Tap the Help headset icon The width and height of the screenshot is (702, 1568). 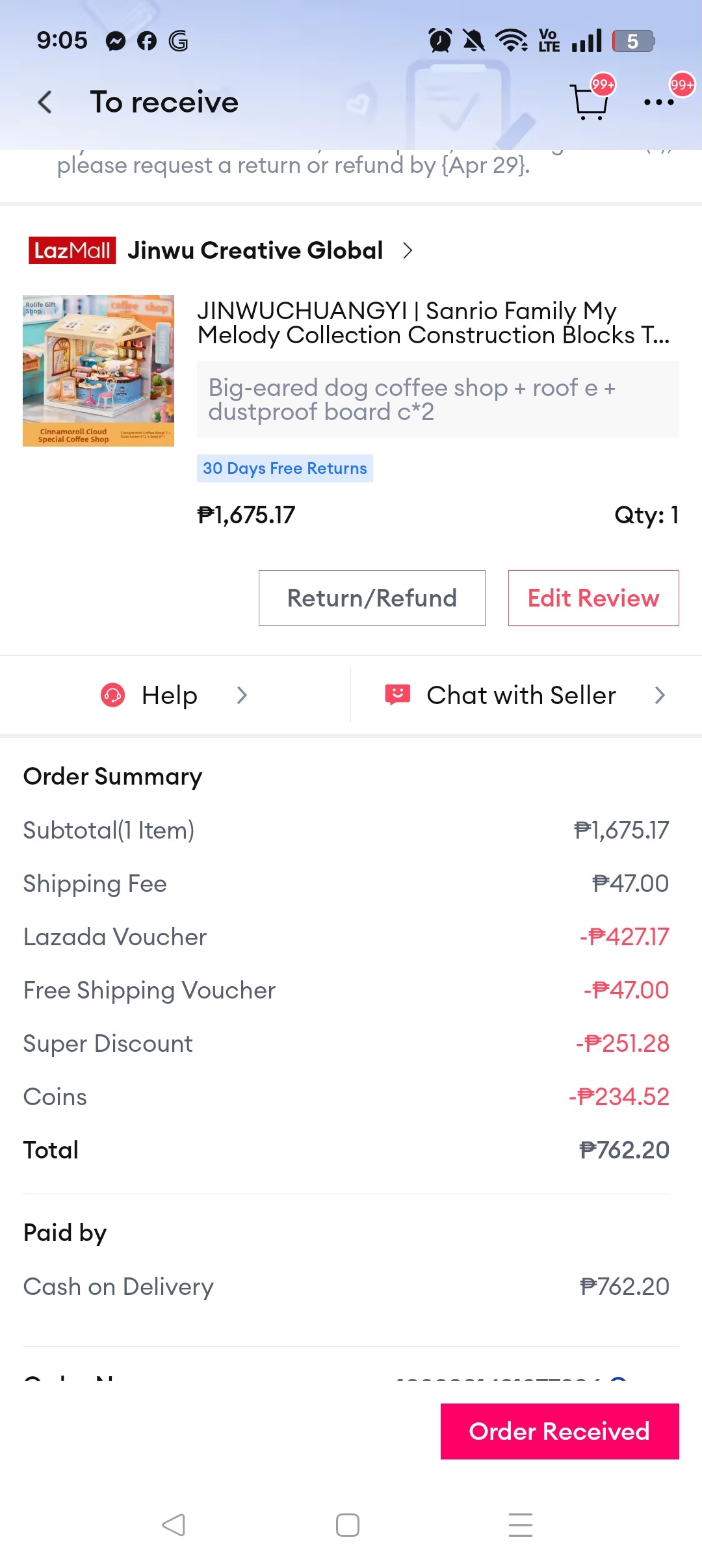tap(112, 695)
